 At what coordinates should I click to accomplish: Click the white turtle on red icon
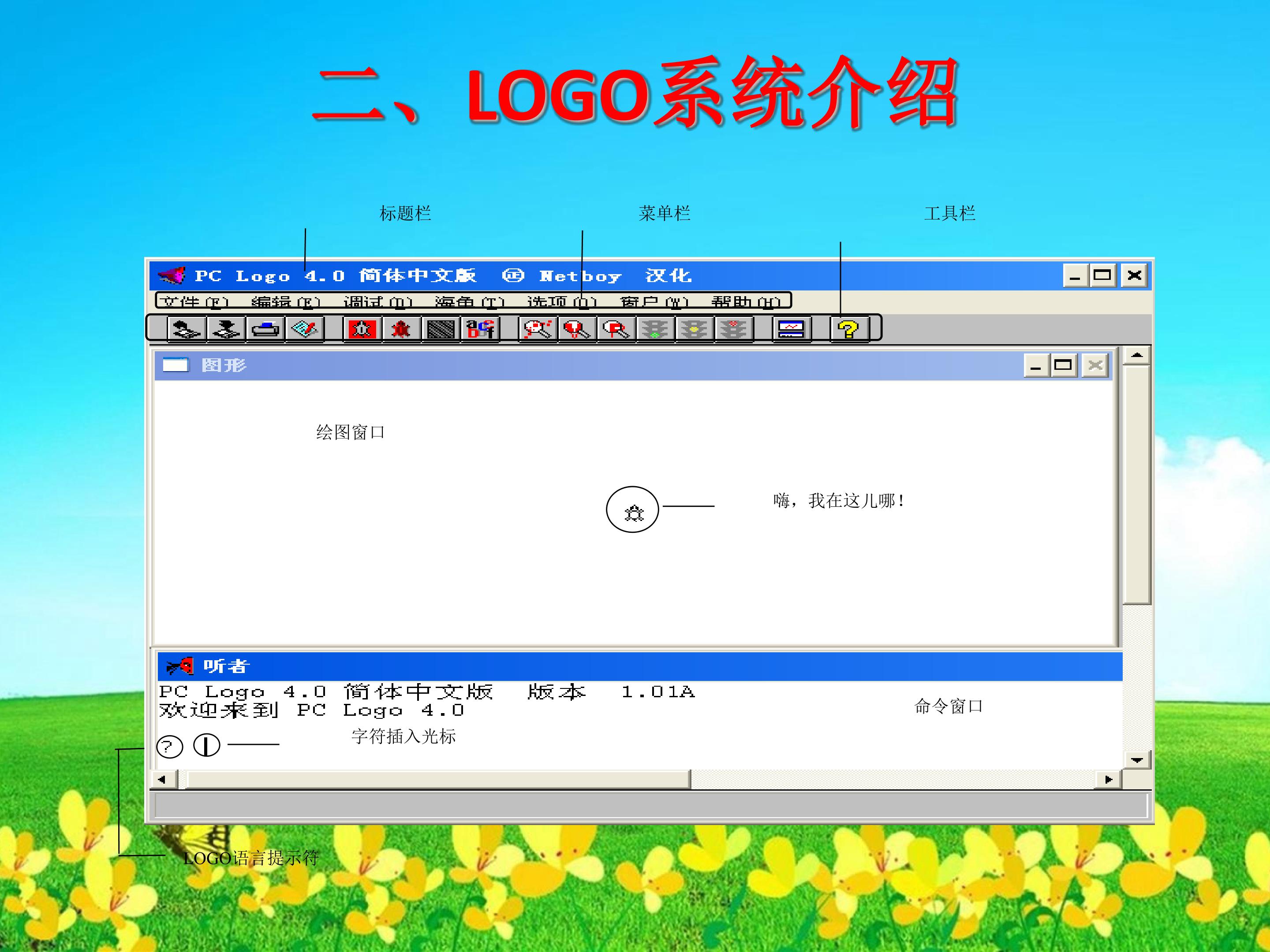(x=362, y=329)
